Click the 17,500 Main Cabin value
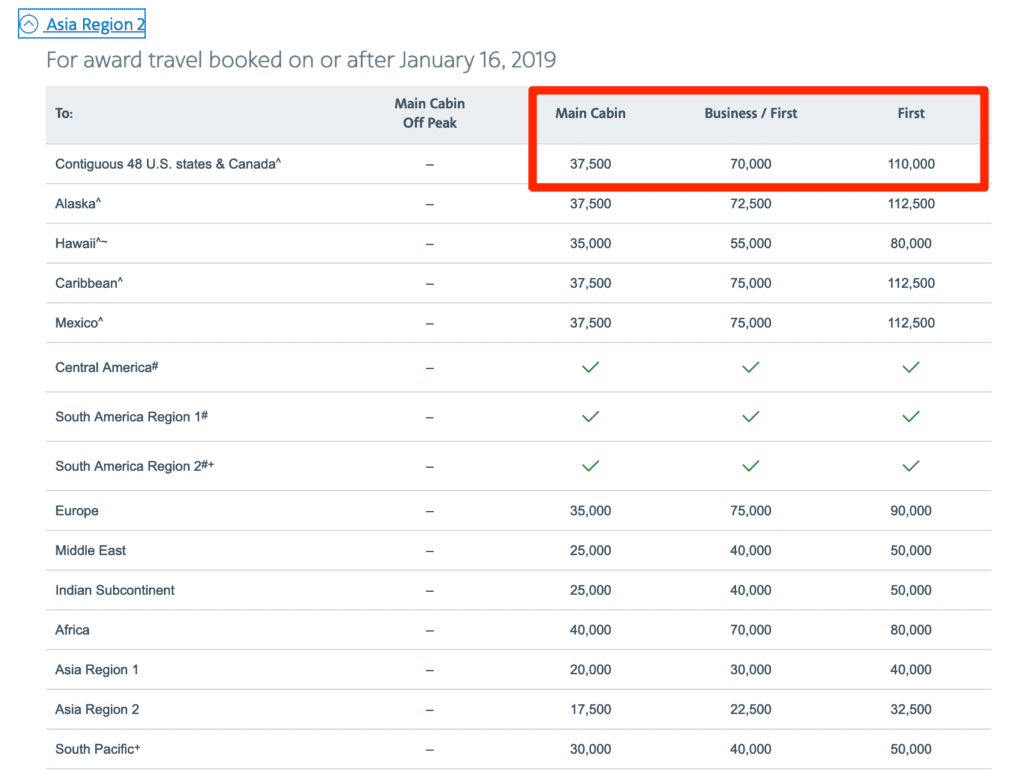Image resolution: width=1024 pixels, height=779 pixels. (590, 710)
